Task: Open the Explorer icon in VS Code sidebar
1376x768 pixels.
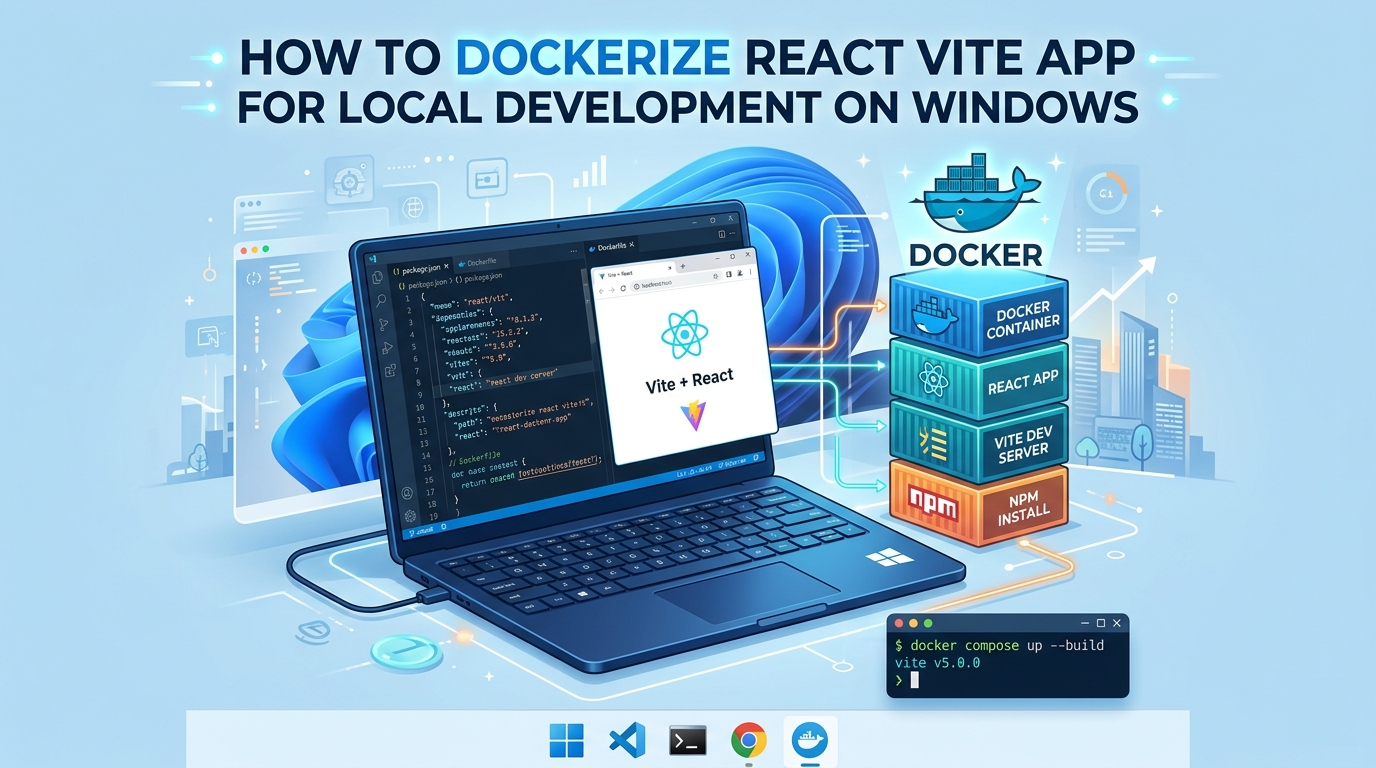Action: [x=378, y=277]
